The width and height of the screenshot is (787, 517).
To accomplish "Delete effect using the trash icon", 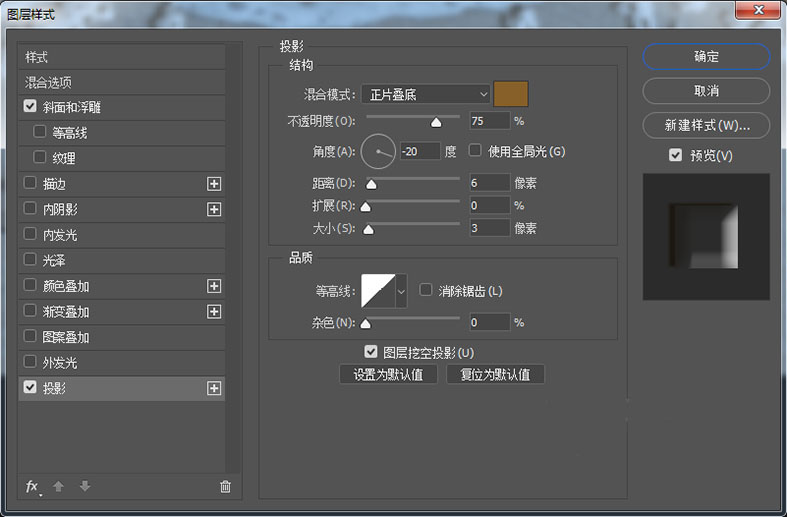I will [225, 486].
